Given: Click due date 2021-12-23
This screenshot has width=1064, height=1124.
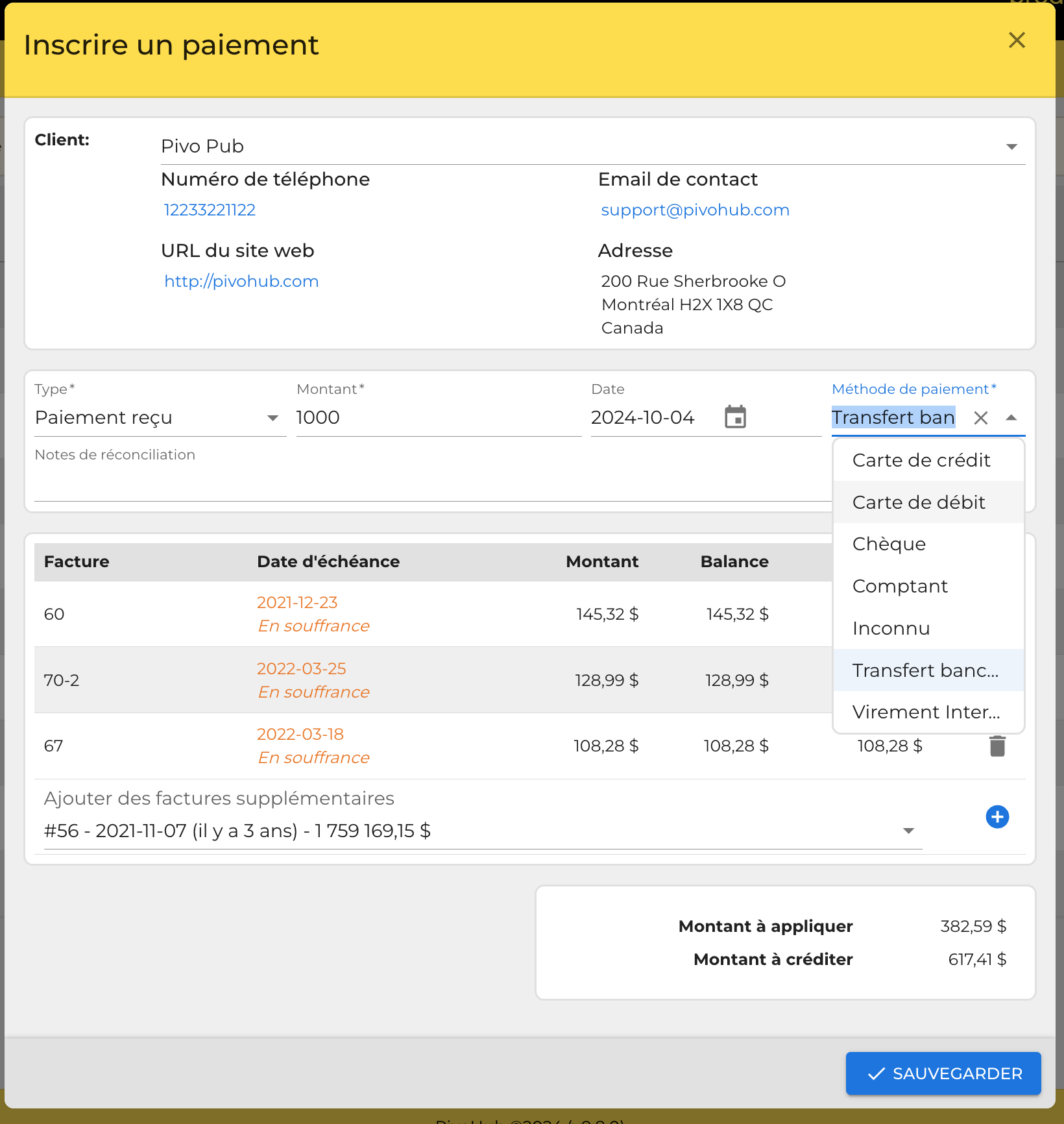Looking at the screenshot, I should pos(297,603).
